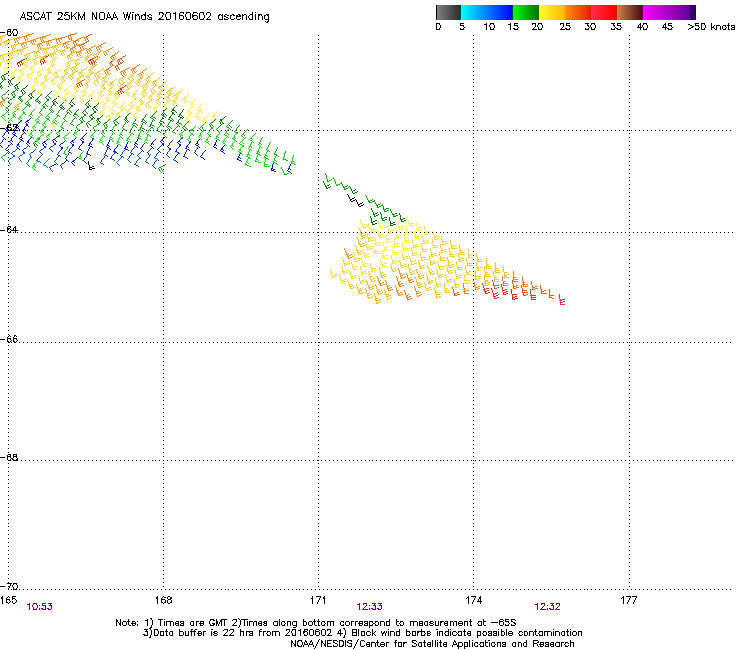This screenshot has height=650, width=740.
Task: Click the '25' value under the color scale
Action: [x=565, y=27]
